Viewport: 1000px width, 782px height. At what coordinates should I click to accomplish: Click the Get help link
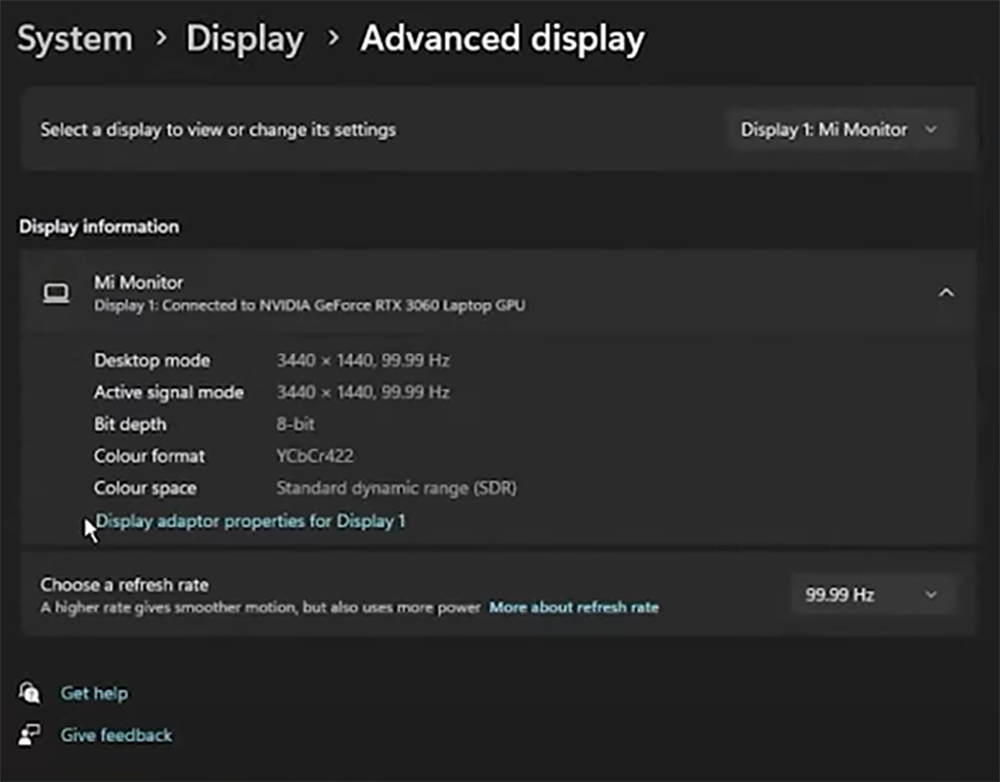click(94, 693)
